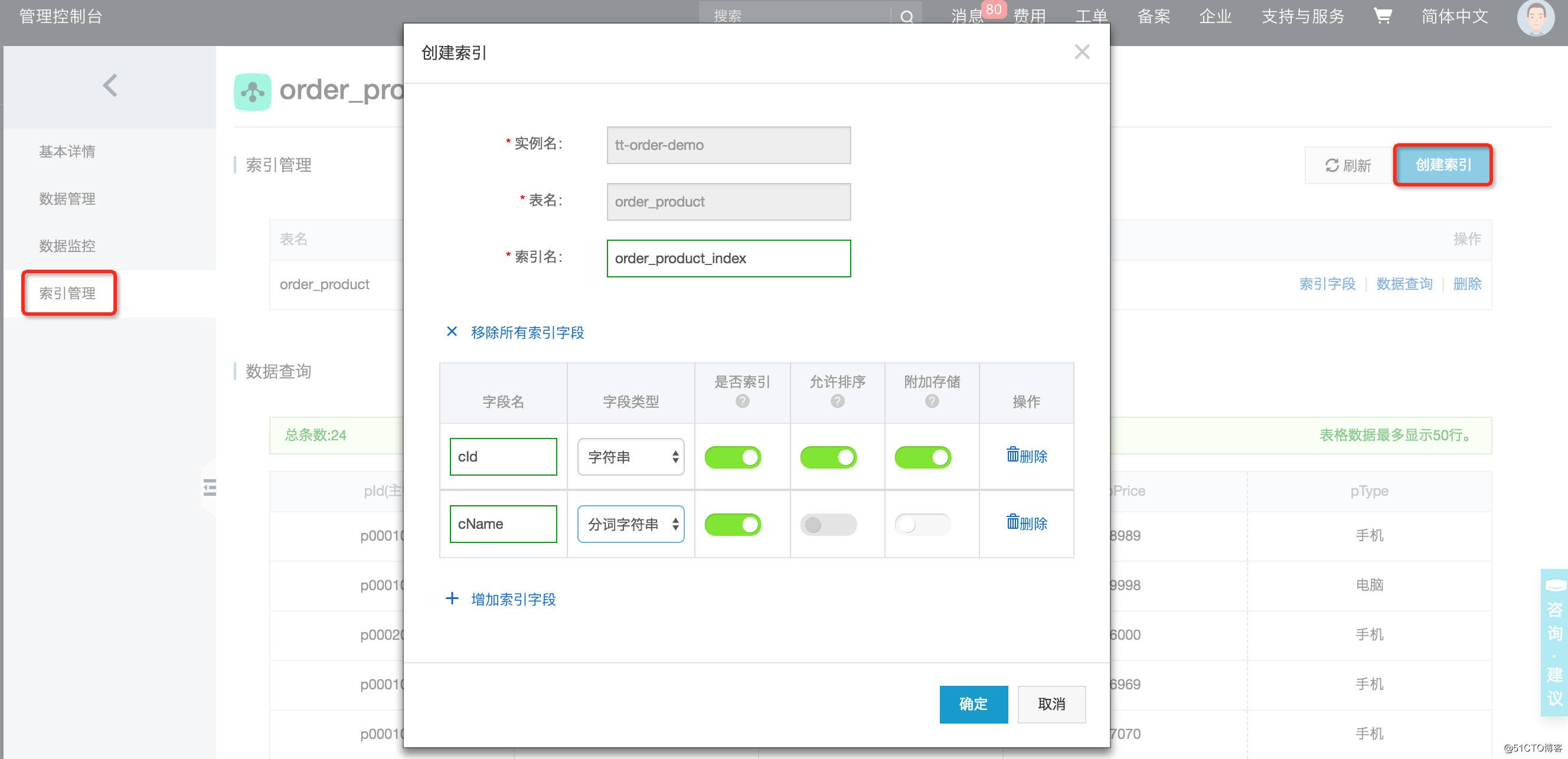Click the 创建索引 button on the page

pos(1443,165)
